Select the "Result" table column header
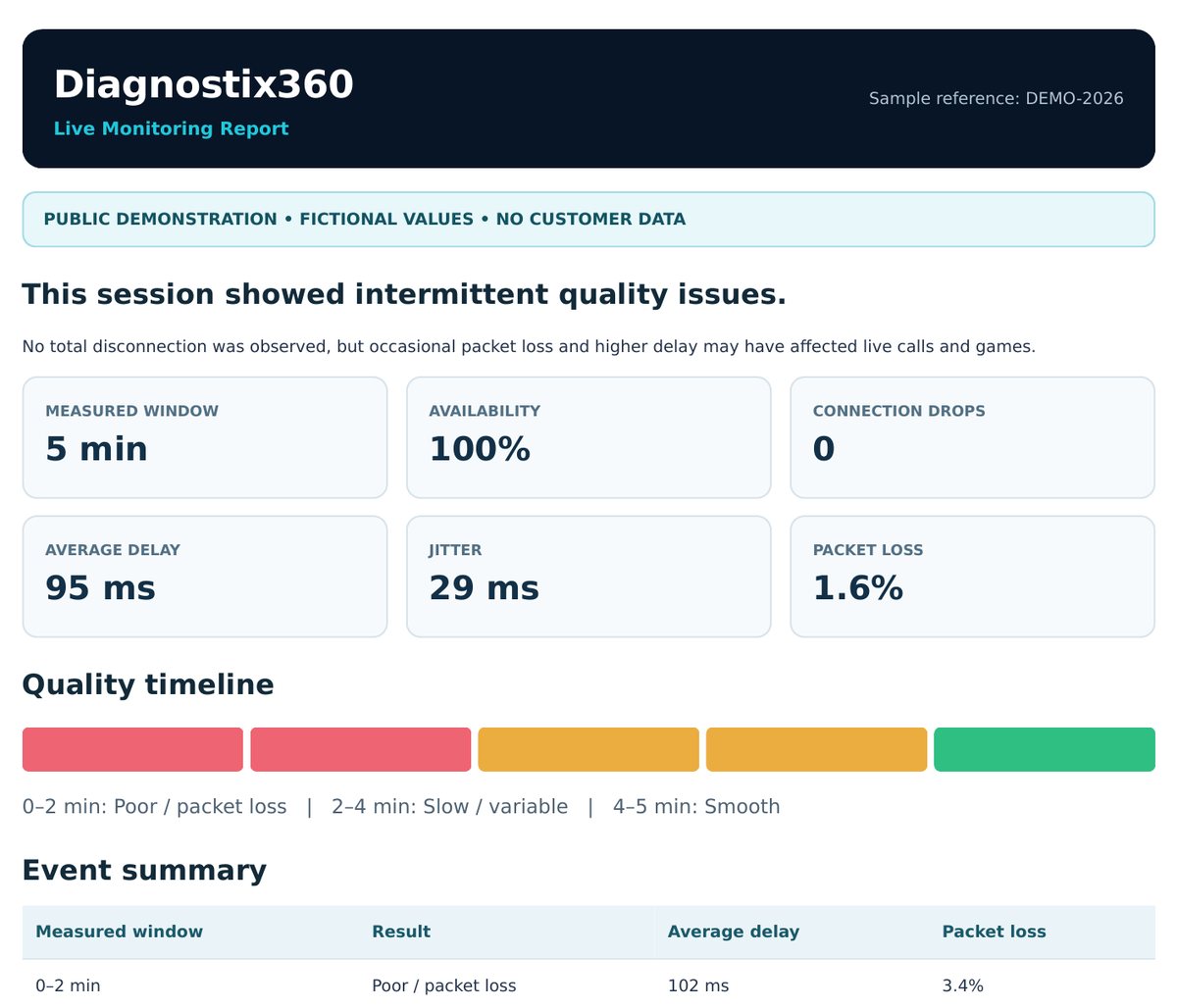 (x=401, y=932)
